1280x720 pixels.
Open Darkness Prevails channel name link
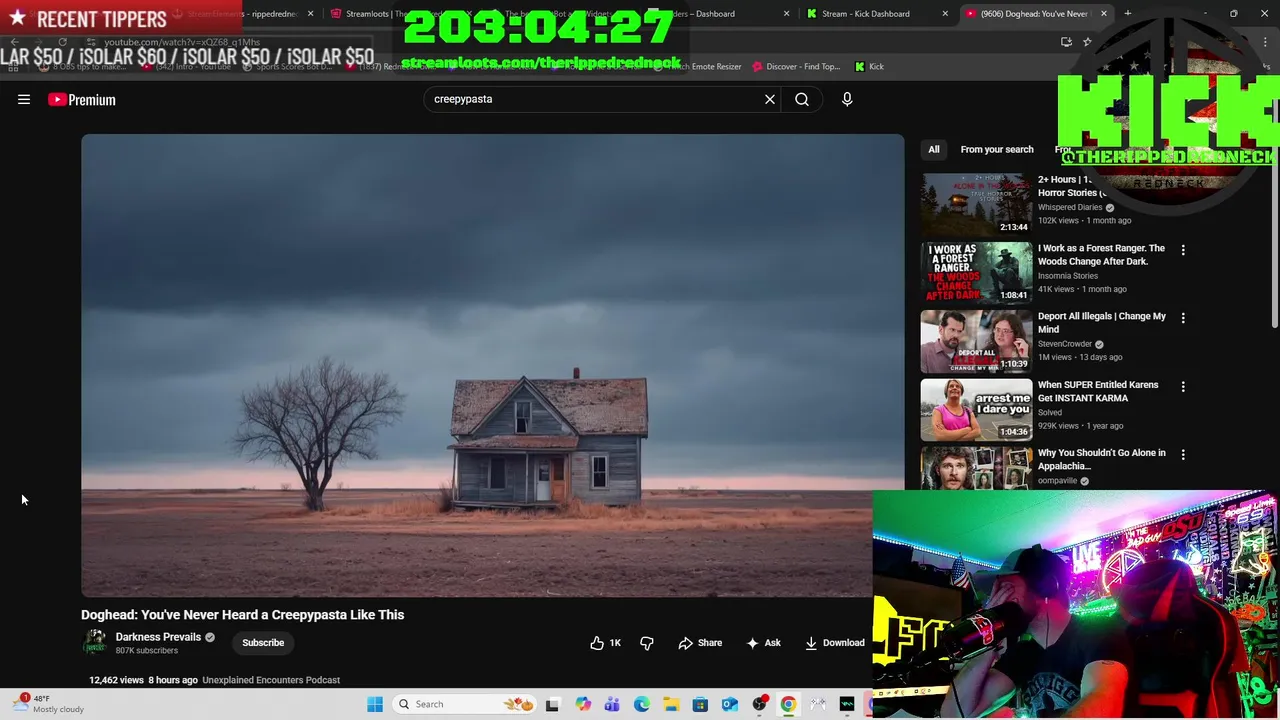(158, 637)
